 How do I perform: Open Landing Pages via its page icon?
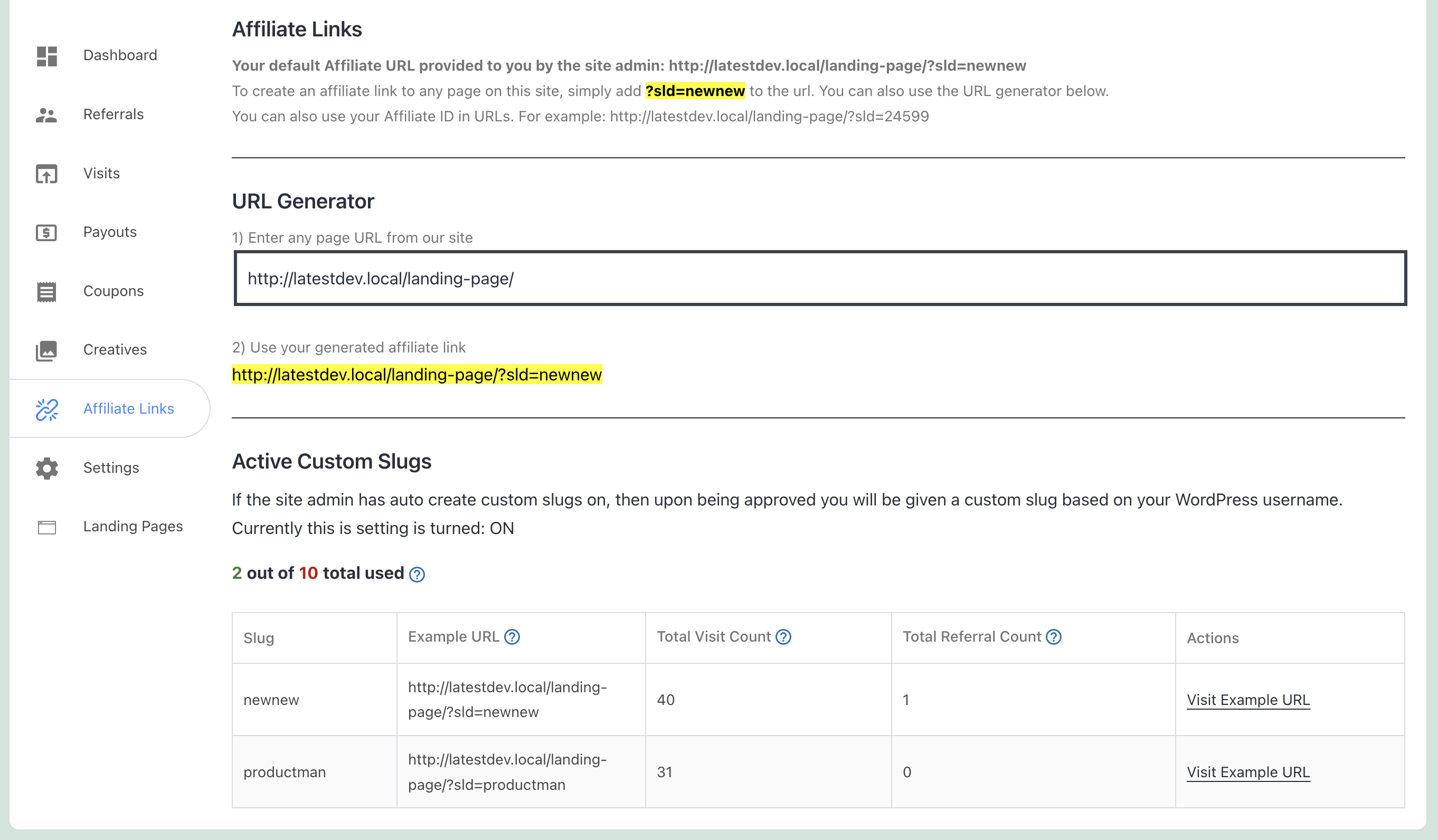(x=46, y=527)
